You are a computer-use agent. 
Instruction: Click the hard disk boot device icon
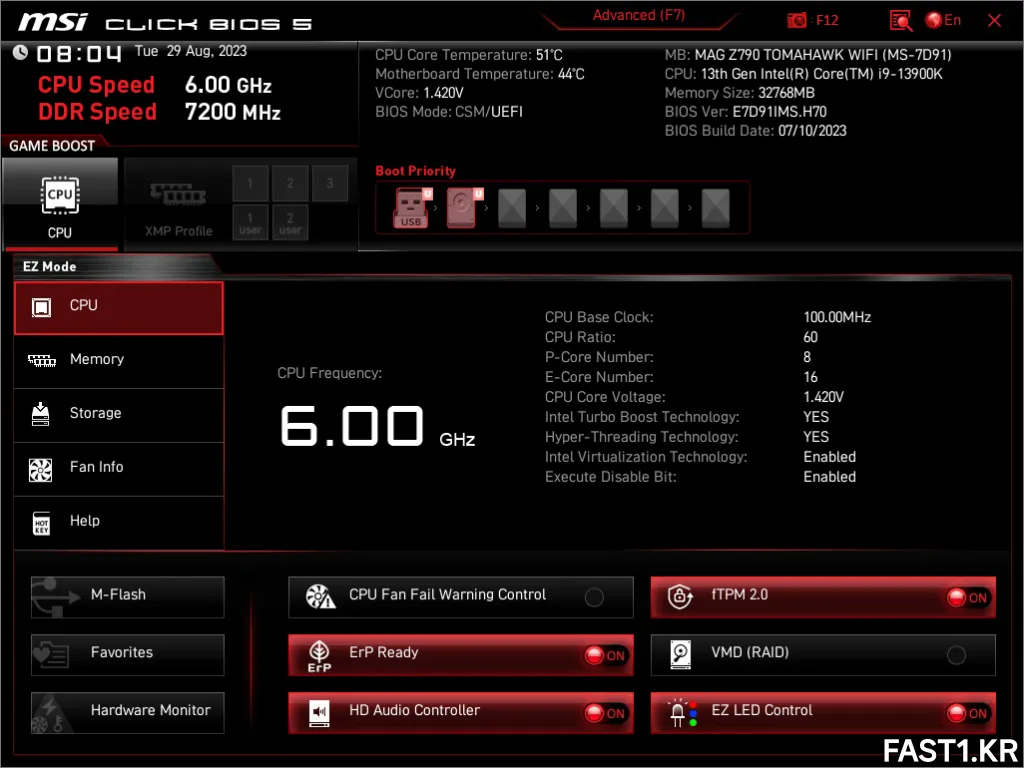(464, 208)
